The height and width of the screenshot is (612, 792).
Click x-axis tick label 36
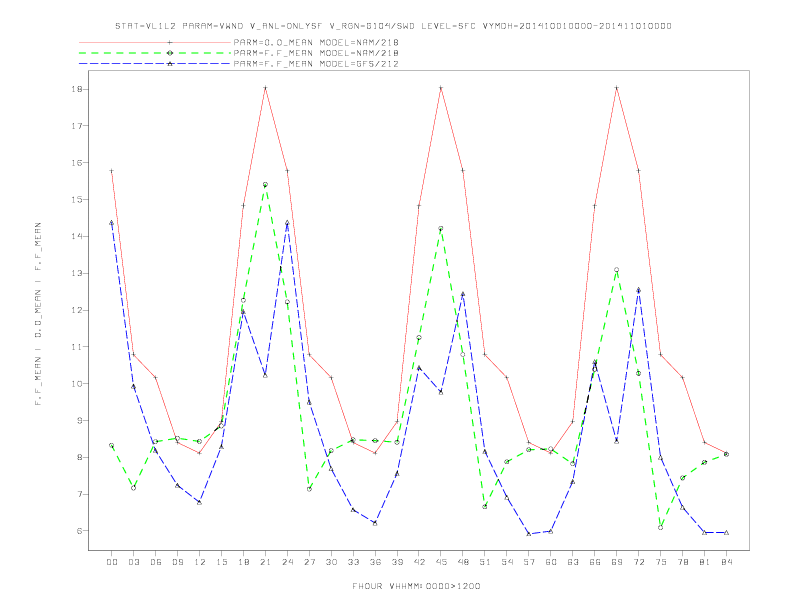pyautogui.click(x=375, y=562)
